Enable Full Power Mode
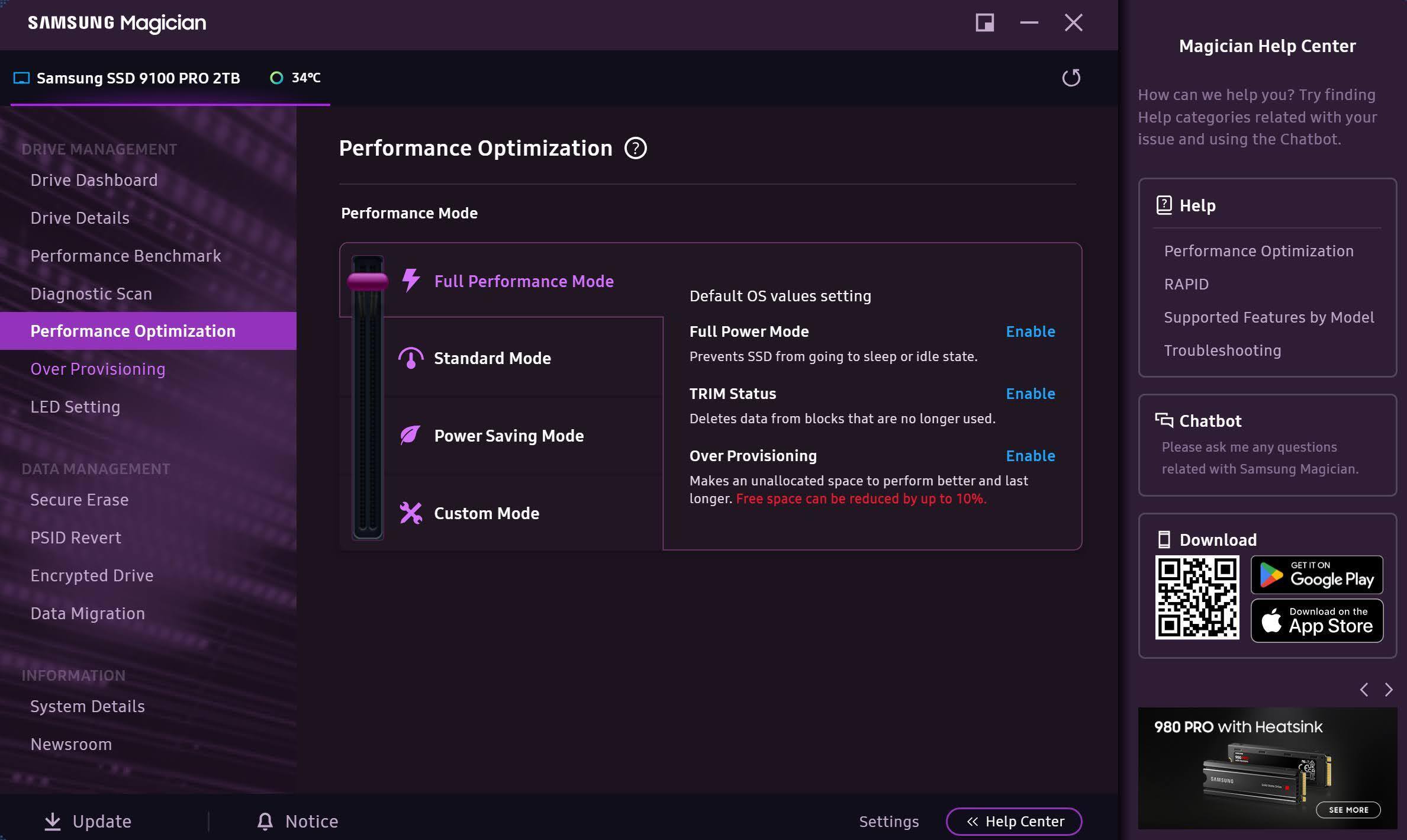 coord(1030,332)
